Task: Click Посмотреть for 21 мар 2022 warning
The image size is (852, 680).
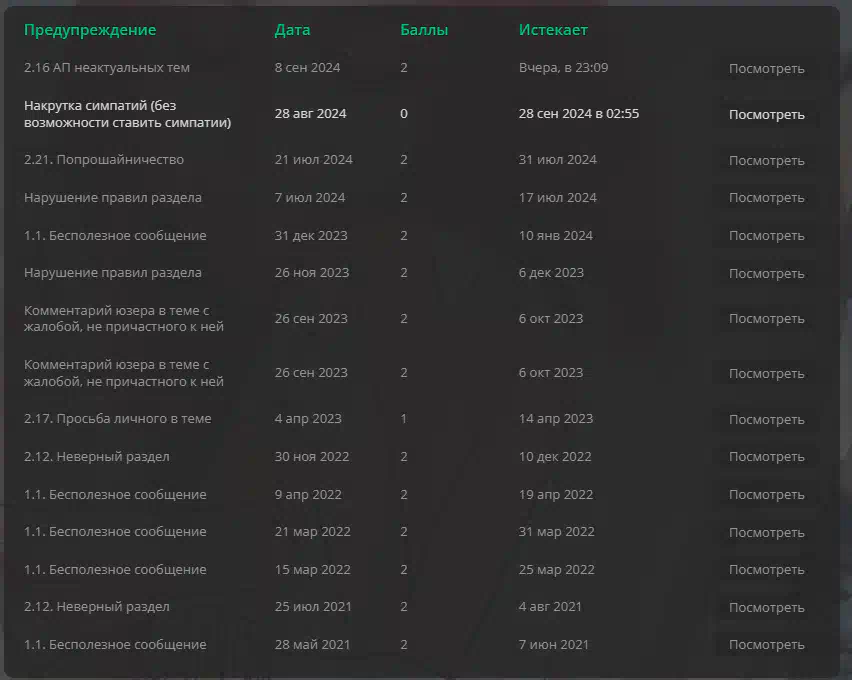Action: click(x=766, y=533)
